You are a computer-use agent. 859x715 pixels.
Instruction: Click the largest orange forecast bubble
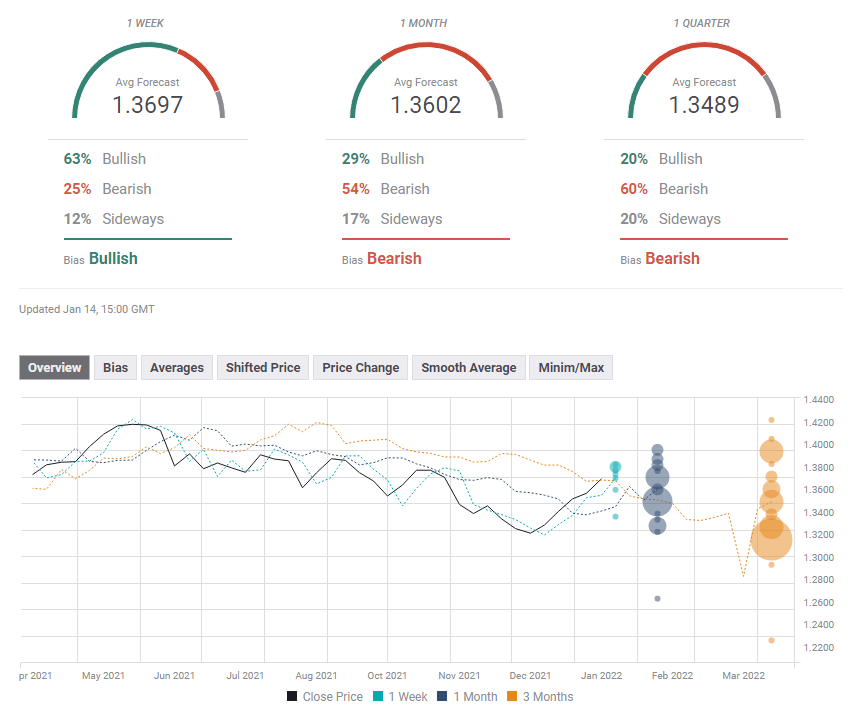[771, 540]
